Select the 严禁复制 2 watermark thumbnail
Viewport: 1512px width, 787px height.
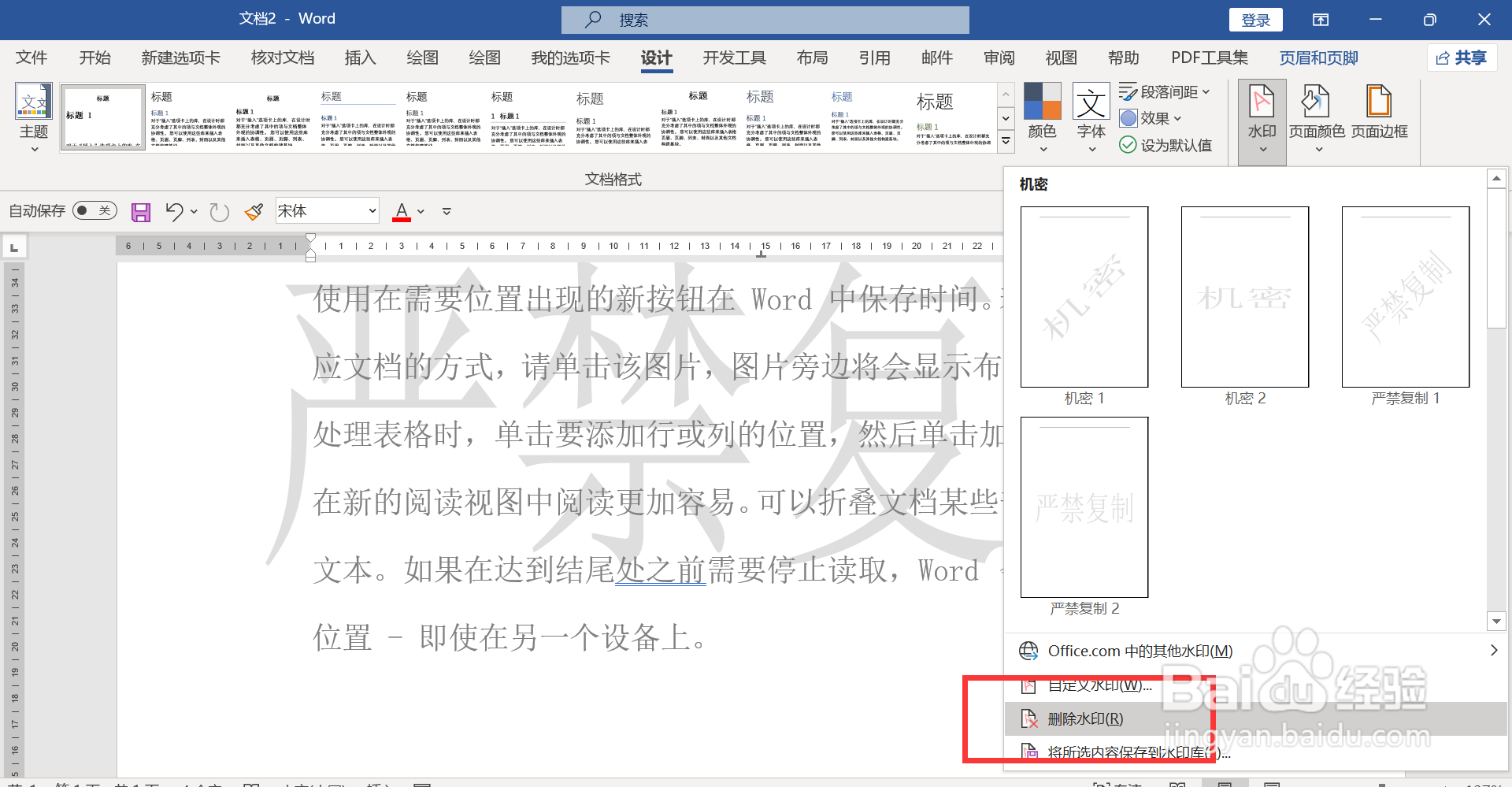click(1084, 507)
